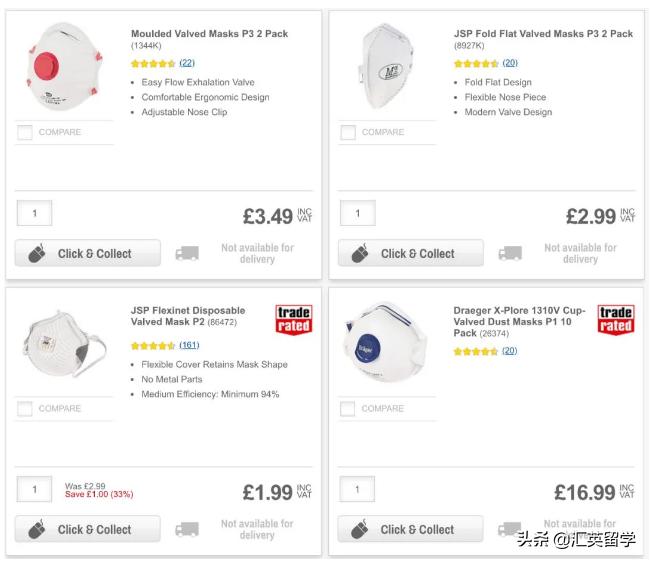Open trade rated badge on JSP Flexinet mask
The height and width of the screenshot is (562, 650).
pos(293,319)
